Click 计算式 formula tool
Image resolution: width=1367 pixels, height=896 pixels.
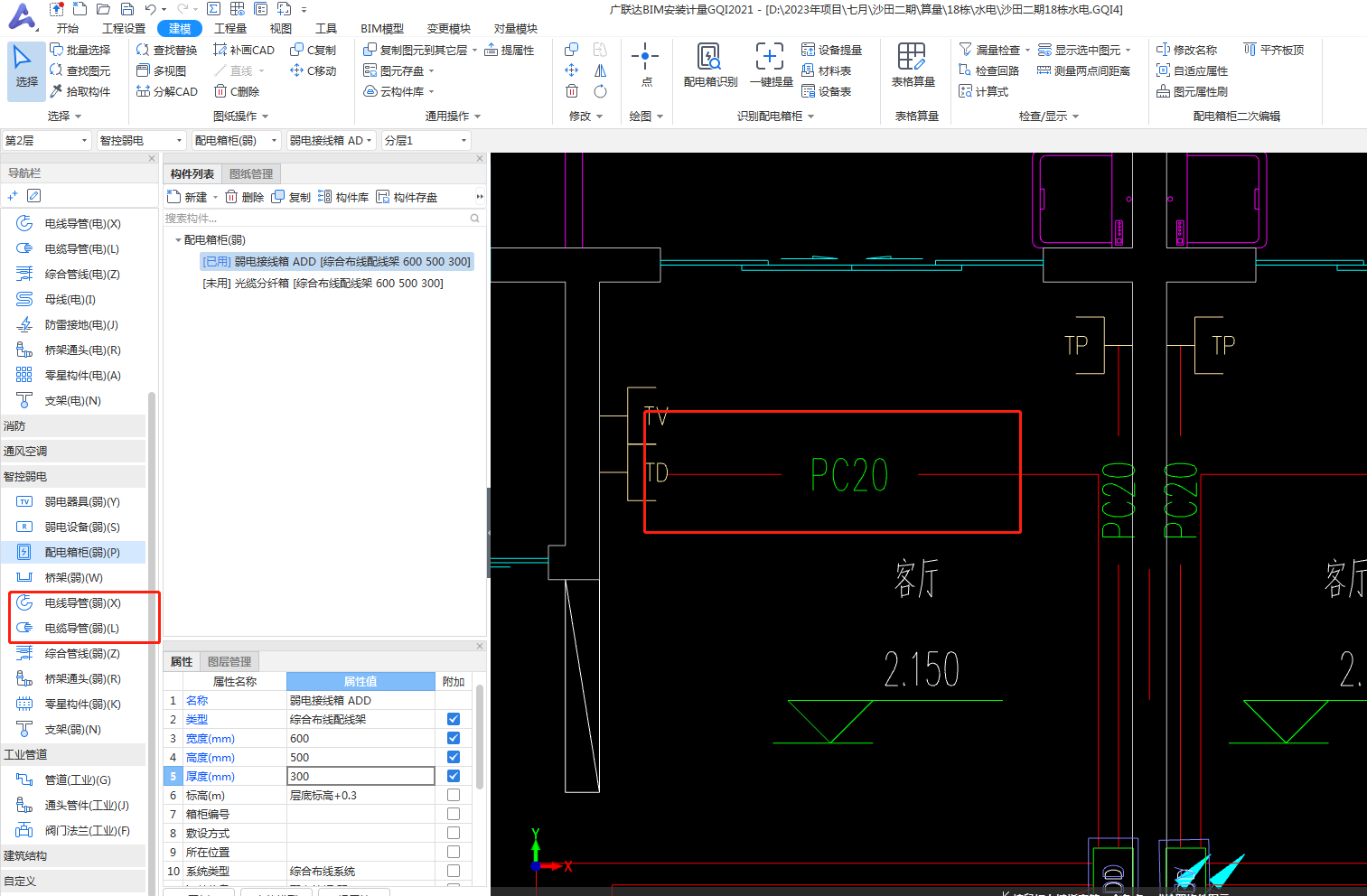pyautogui.click(x=983, y=91)
